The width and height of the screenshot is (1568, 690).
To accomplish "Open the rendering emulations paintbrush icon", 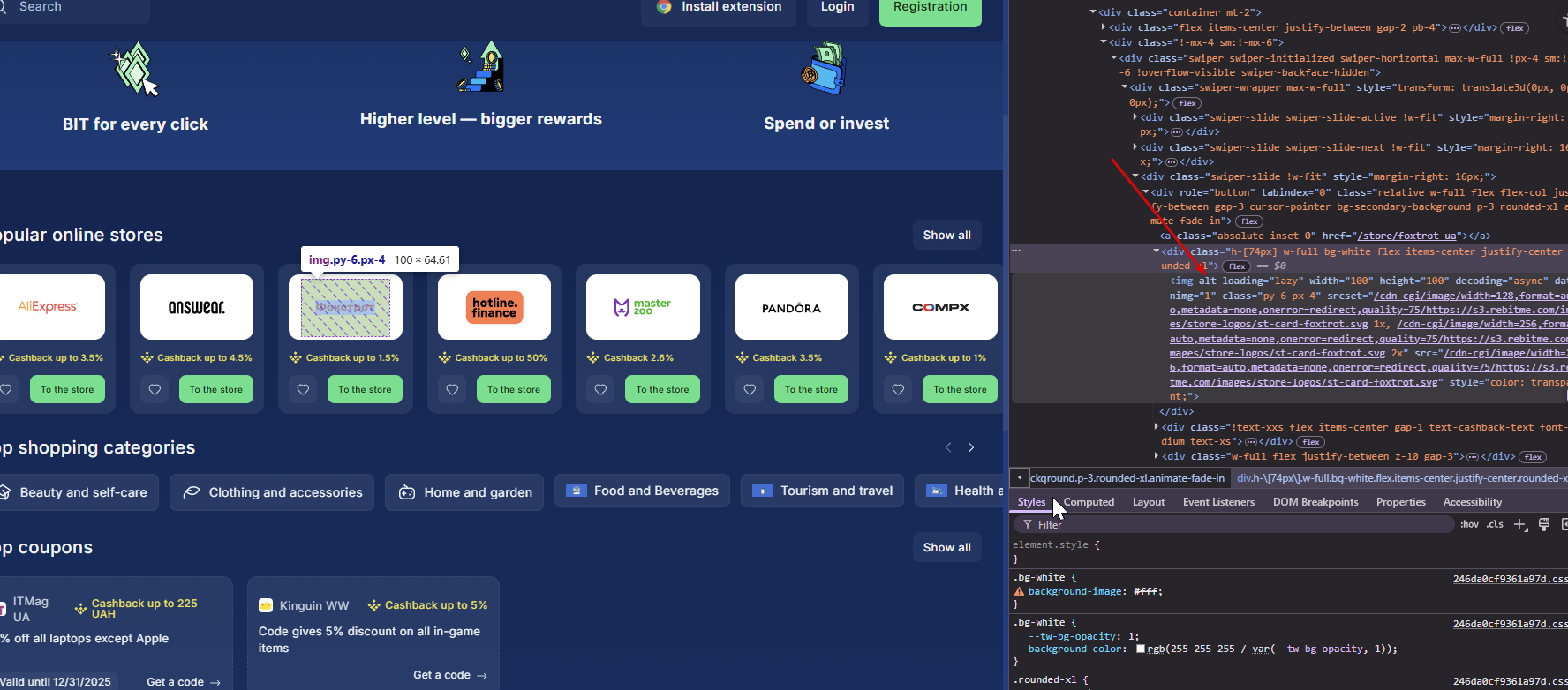I will pyautogui.click(x=1544, y=524).
